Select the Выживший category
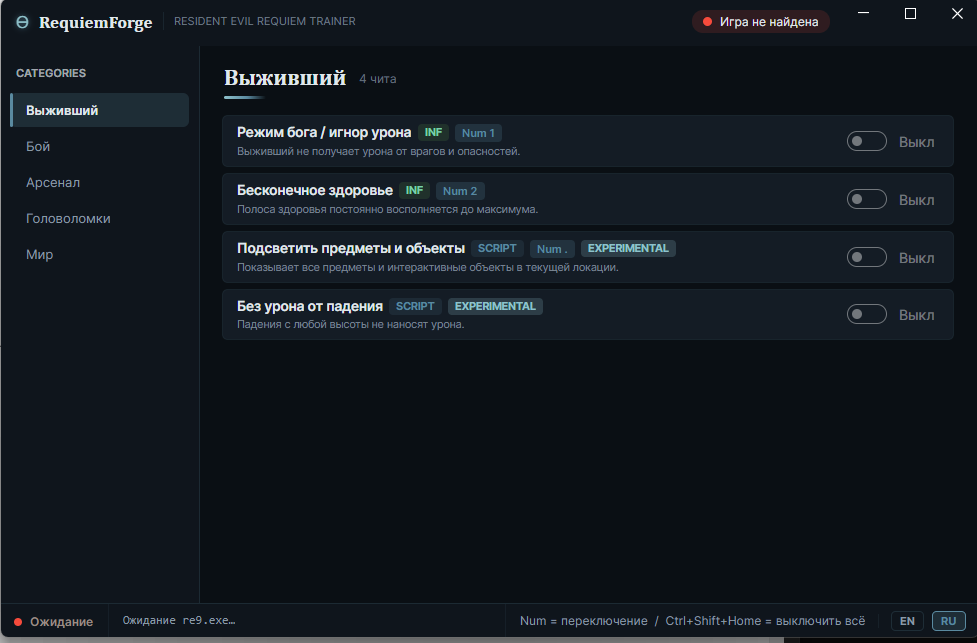977x643 pixels. [x=100, y=110]
